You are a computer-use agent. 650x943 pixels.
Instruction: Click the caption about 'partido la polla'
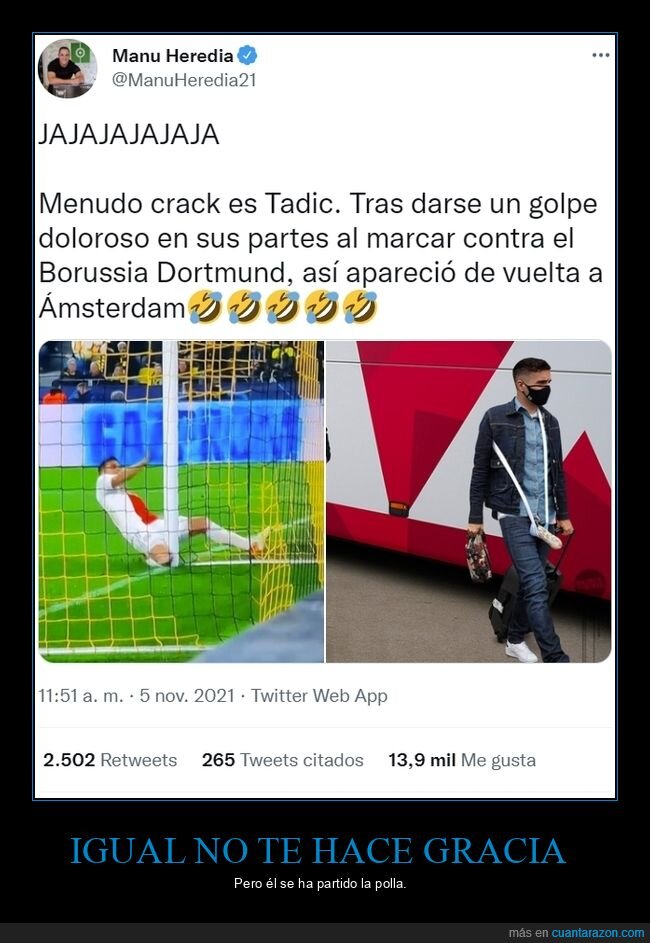click(x=320, y=885)
